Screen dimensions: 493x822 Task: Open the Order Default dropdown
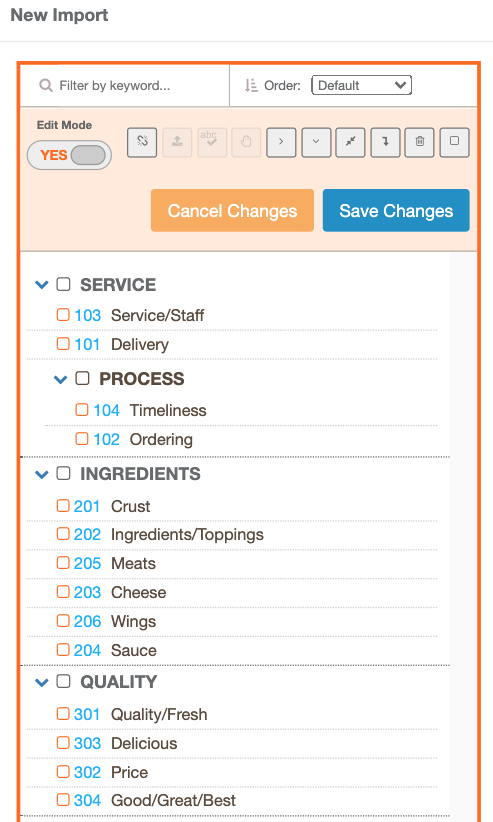[361, 85]
